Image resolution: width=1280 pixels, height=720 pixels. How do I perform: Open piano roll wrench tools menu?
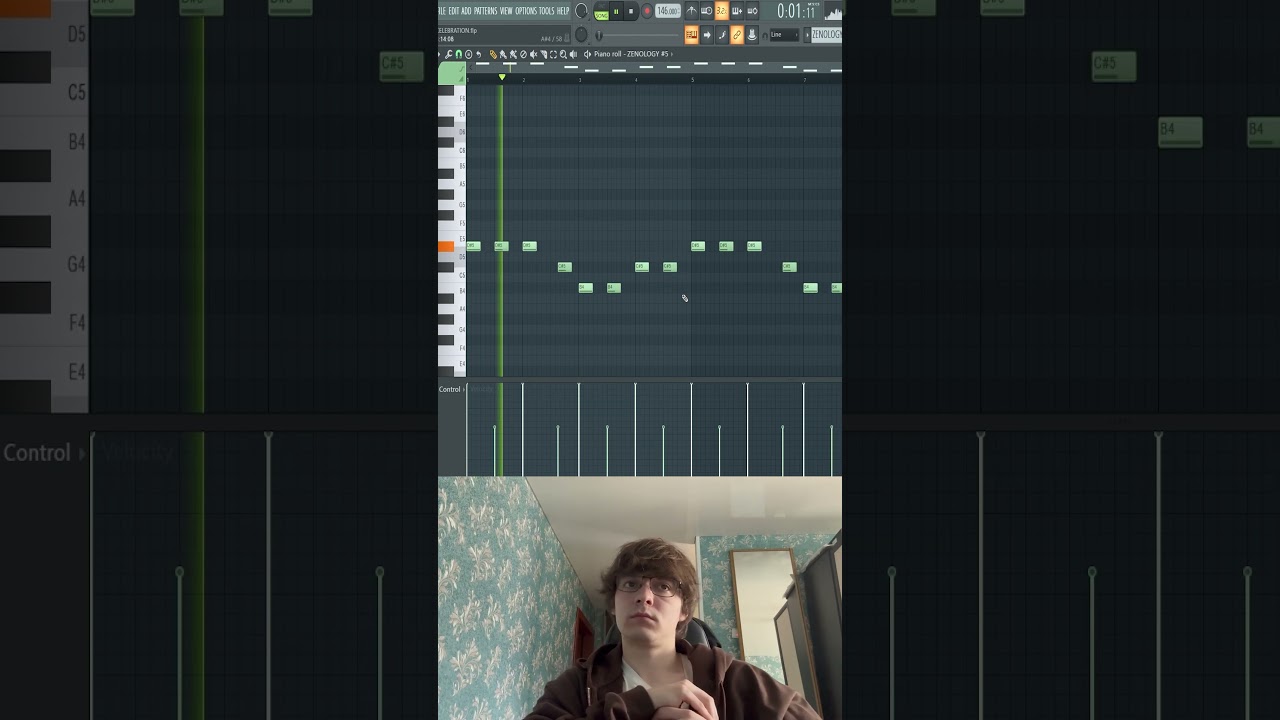tap(450, 54)
